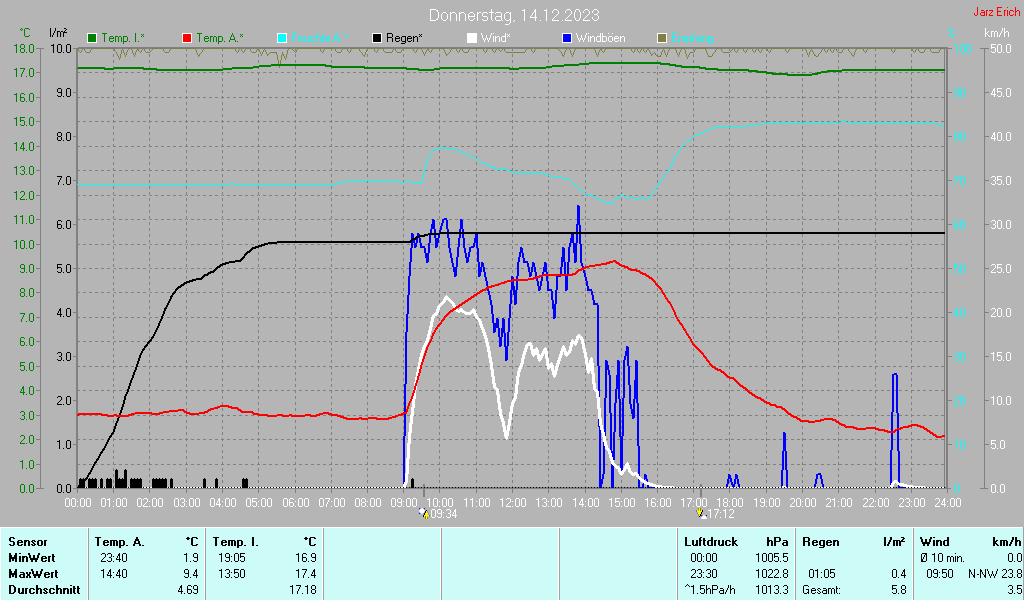This screenshot has height=600, width=1024.
Task: Click the green Temp. I. legend swatch
Action: [92, 38]
